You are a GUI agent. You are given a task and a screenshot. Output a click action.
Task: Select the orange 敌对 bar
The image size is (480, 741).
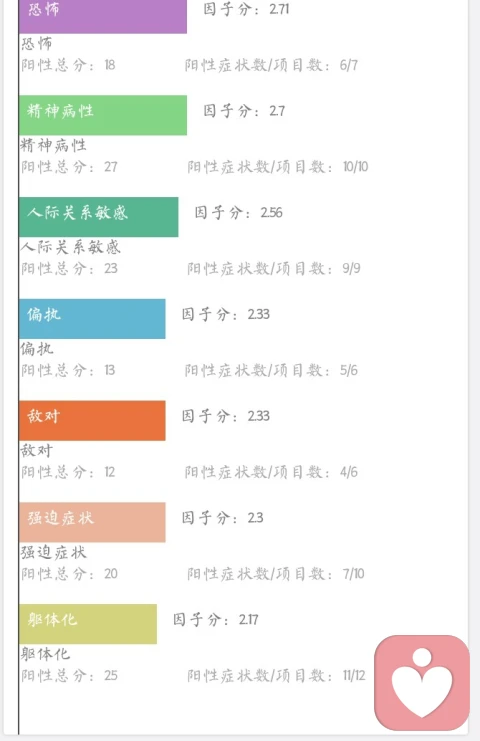92,421
